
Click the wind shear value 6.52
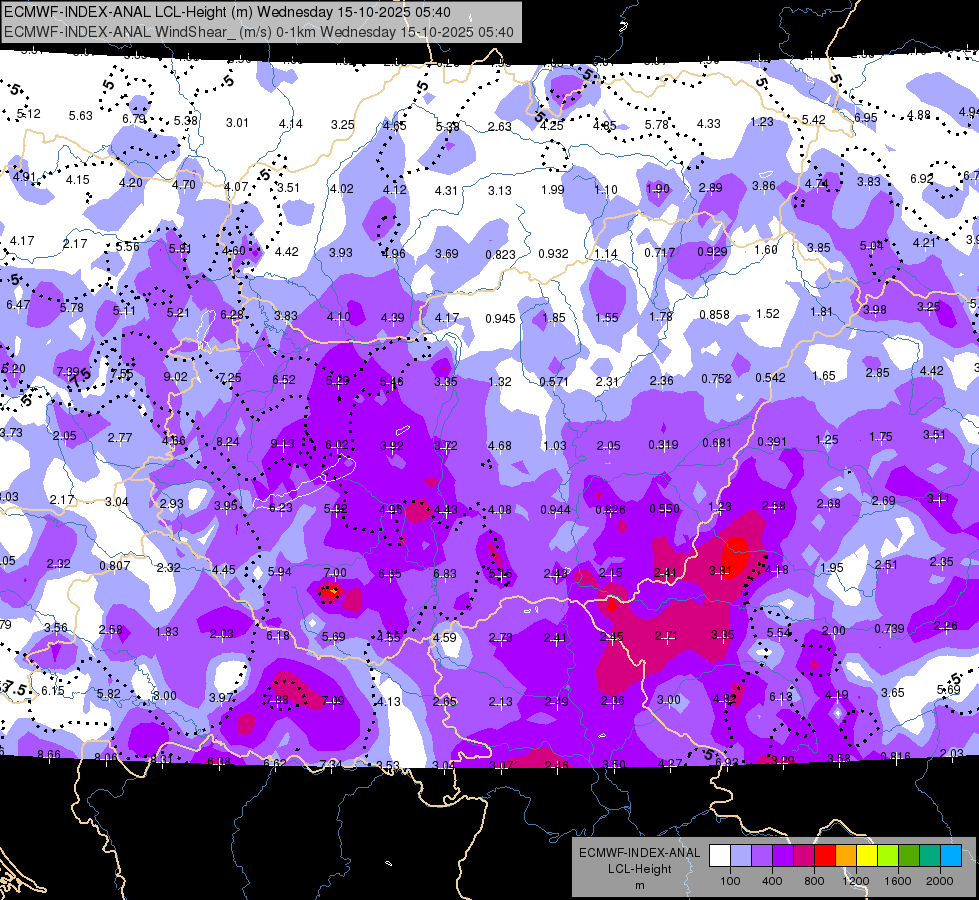point(284,379)
